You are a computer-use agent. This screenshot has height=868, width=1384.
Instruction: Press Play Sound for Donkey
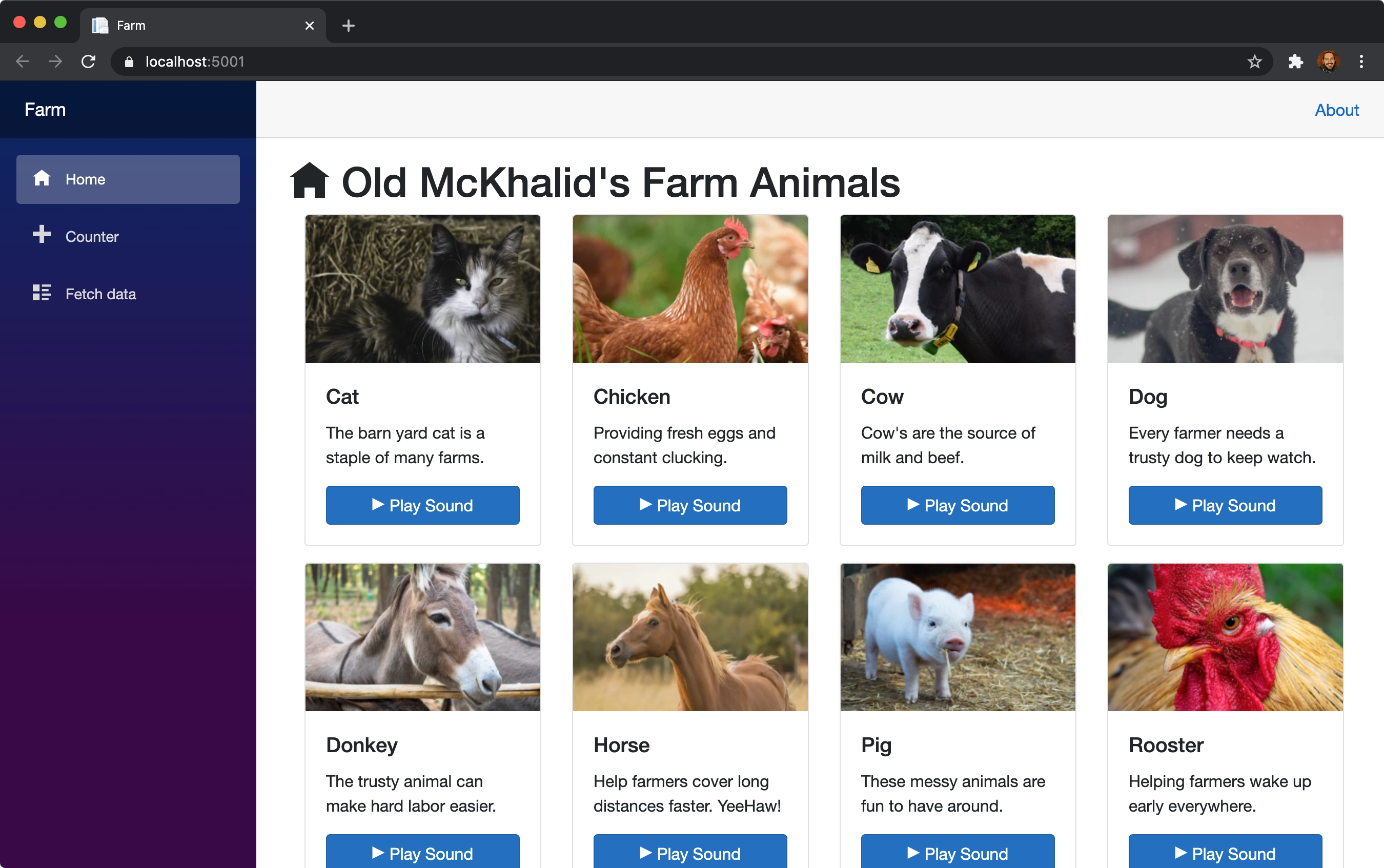coord(422,852)
